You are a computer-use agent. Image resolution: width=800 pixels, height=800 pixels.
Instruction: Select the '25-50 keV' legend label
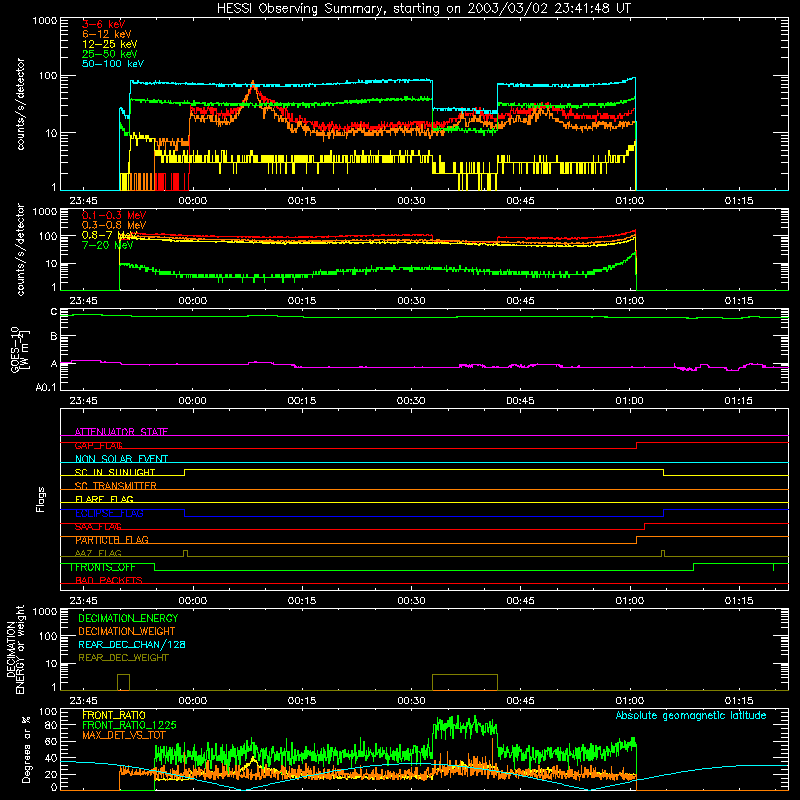[x=110, y=54]
